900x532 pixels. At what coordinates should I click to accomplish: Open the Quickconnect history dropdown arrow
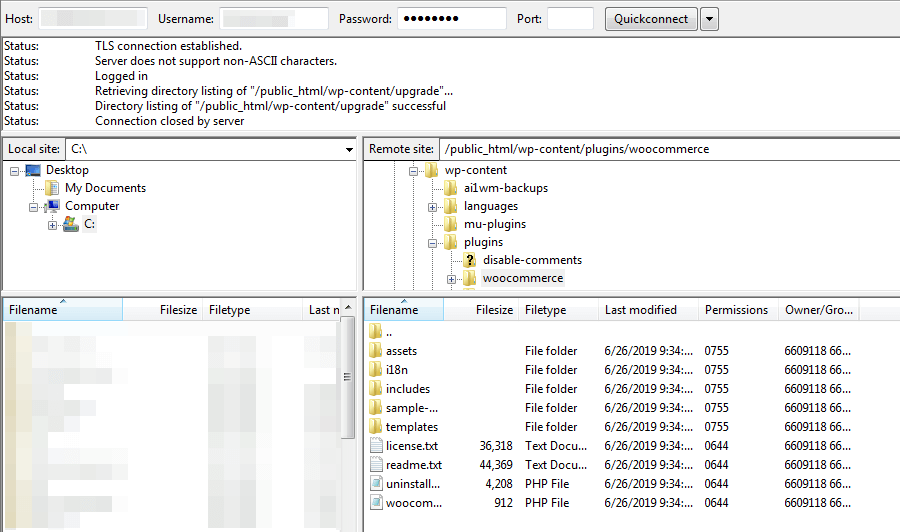click(x=709, y=19)
